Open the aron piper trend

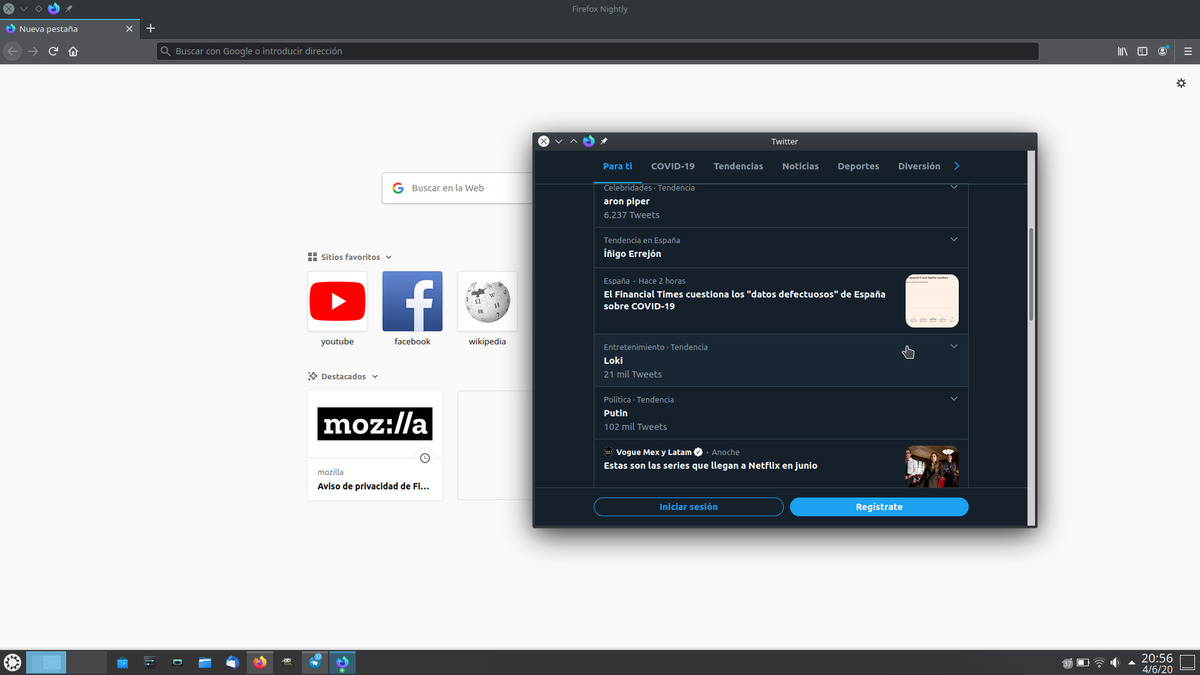781,203
